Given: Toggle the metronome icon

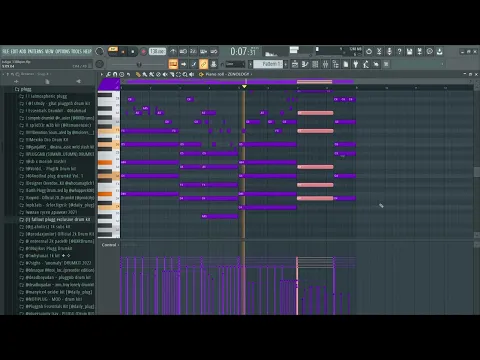Looking at the screenshot, I should pos(173,51).
